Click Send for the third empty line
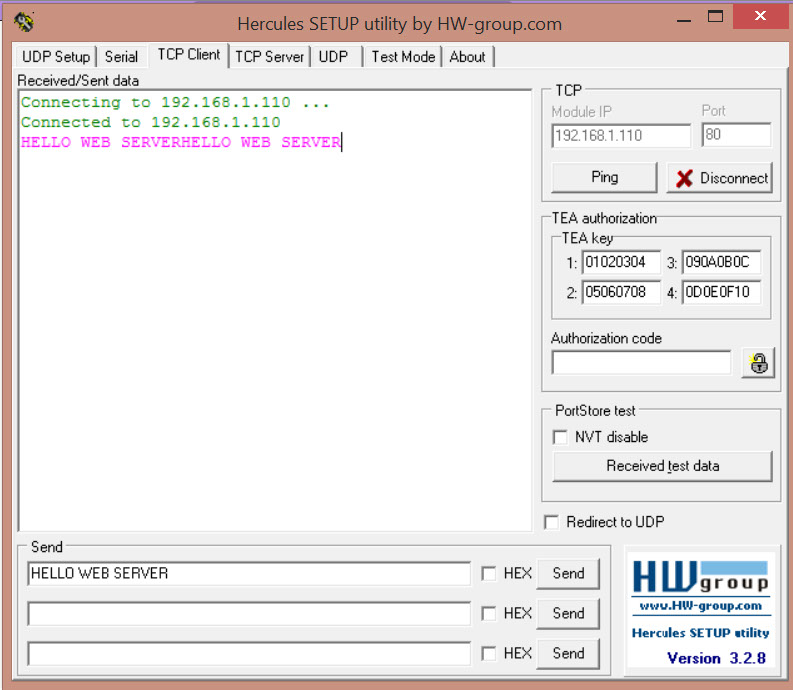 point(568,653)
